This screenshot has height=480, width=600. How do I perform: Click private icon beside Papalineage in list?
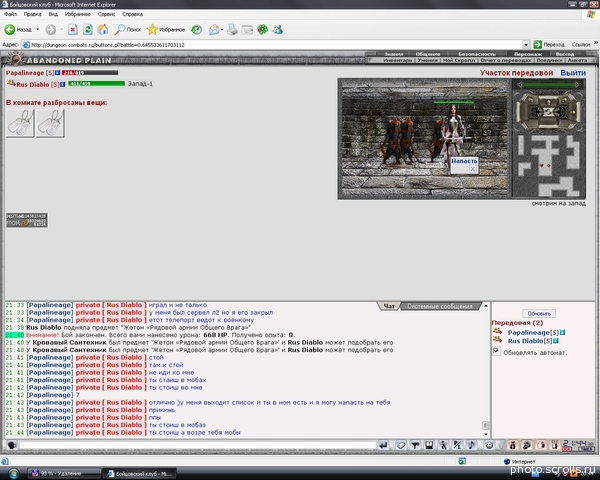pyautogui.click(x=497, y=331)
